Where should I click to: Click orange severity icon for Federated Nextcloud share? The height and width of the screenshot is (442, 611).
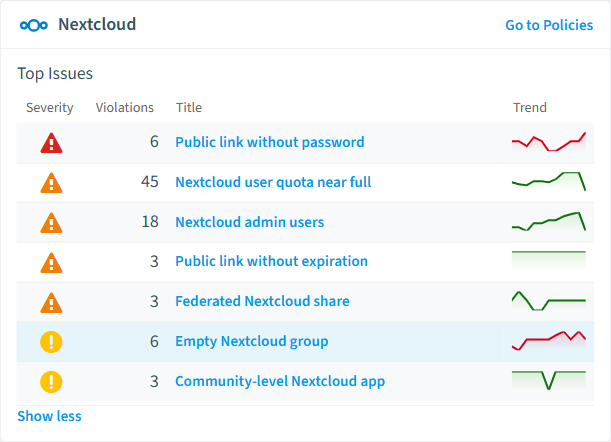tap(51, 303)
